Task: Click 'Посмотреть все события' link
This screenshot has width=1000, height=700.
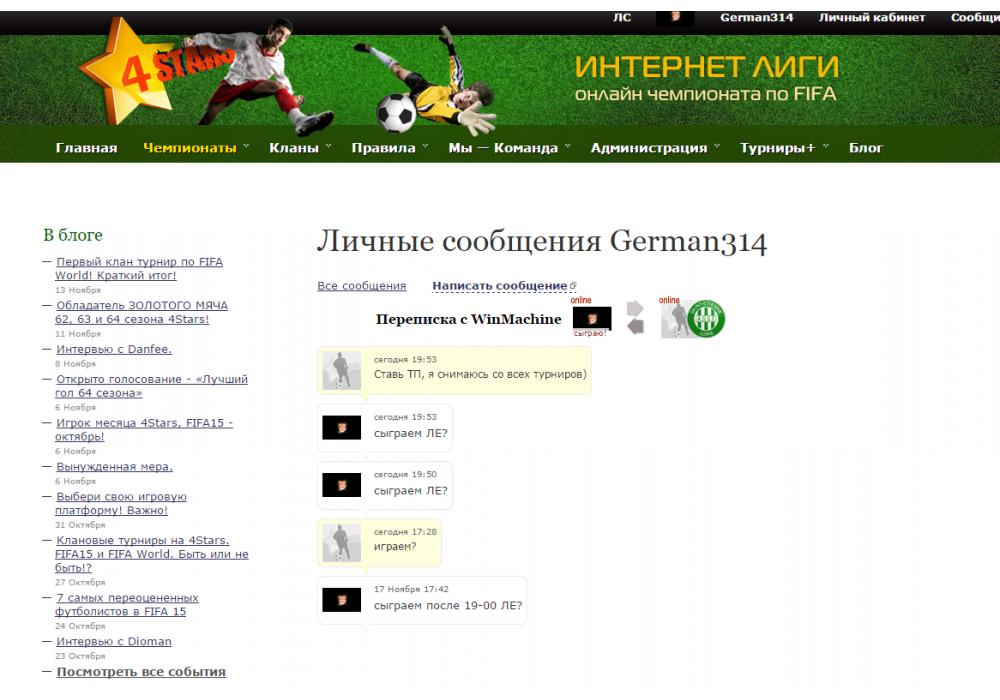Action: tap(141, 671)
